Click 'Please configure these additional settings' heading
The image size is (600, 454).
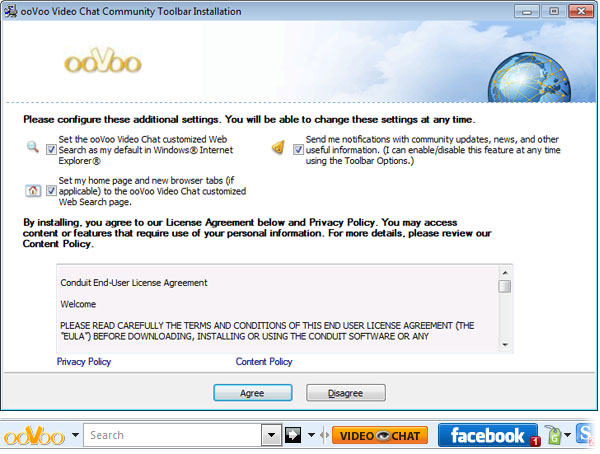tap(249, 119)
